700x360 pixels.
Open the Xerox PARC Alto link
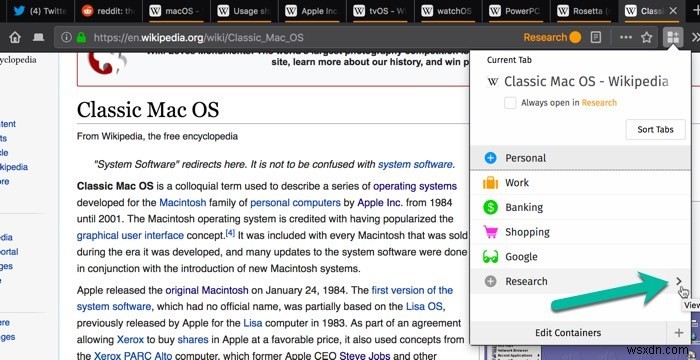click(x=132, y=356)
